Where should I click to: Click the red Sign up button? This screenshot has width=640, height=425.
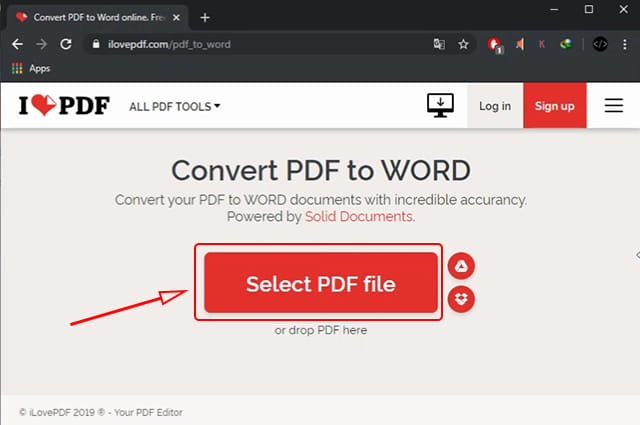[555, 106]
